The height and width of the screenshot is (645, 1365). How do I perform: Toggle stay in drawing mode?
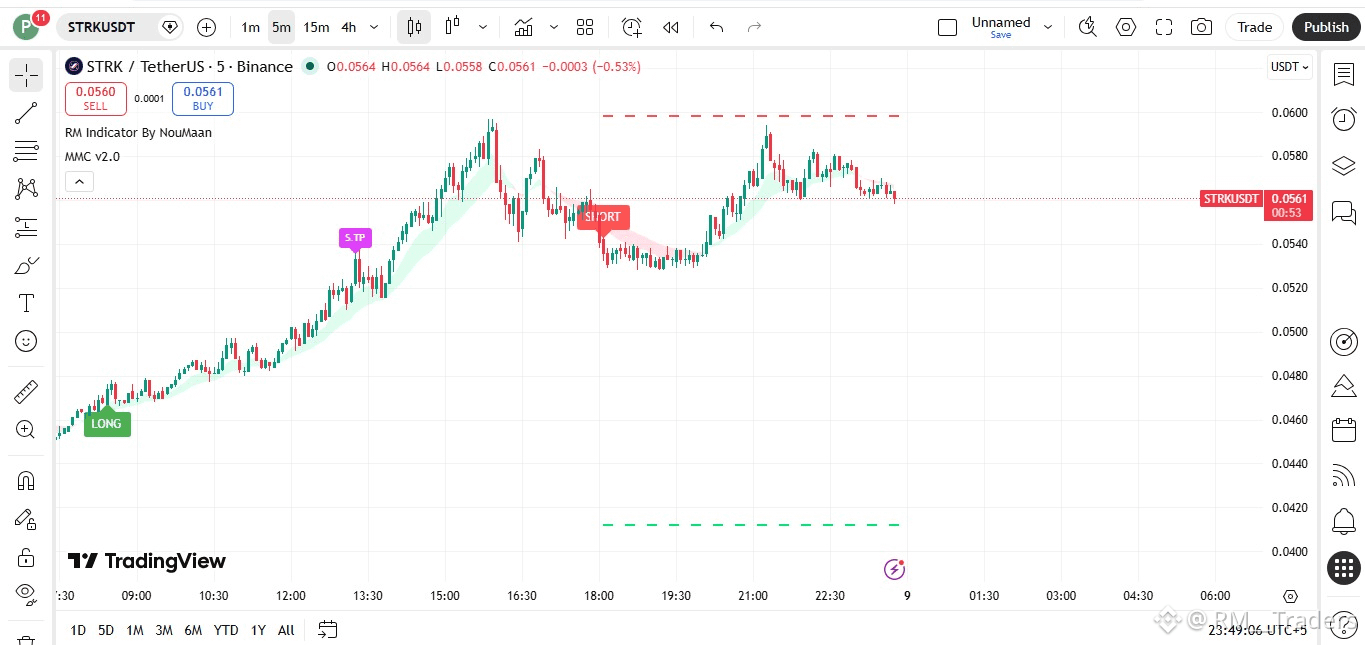pos(26,519)
